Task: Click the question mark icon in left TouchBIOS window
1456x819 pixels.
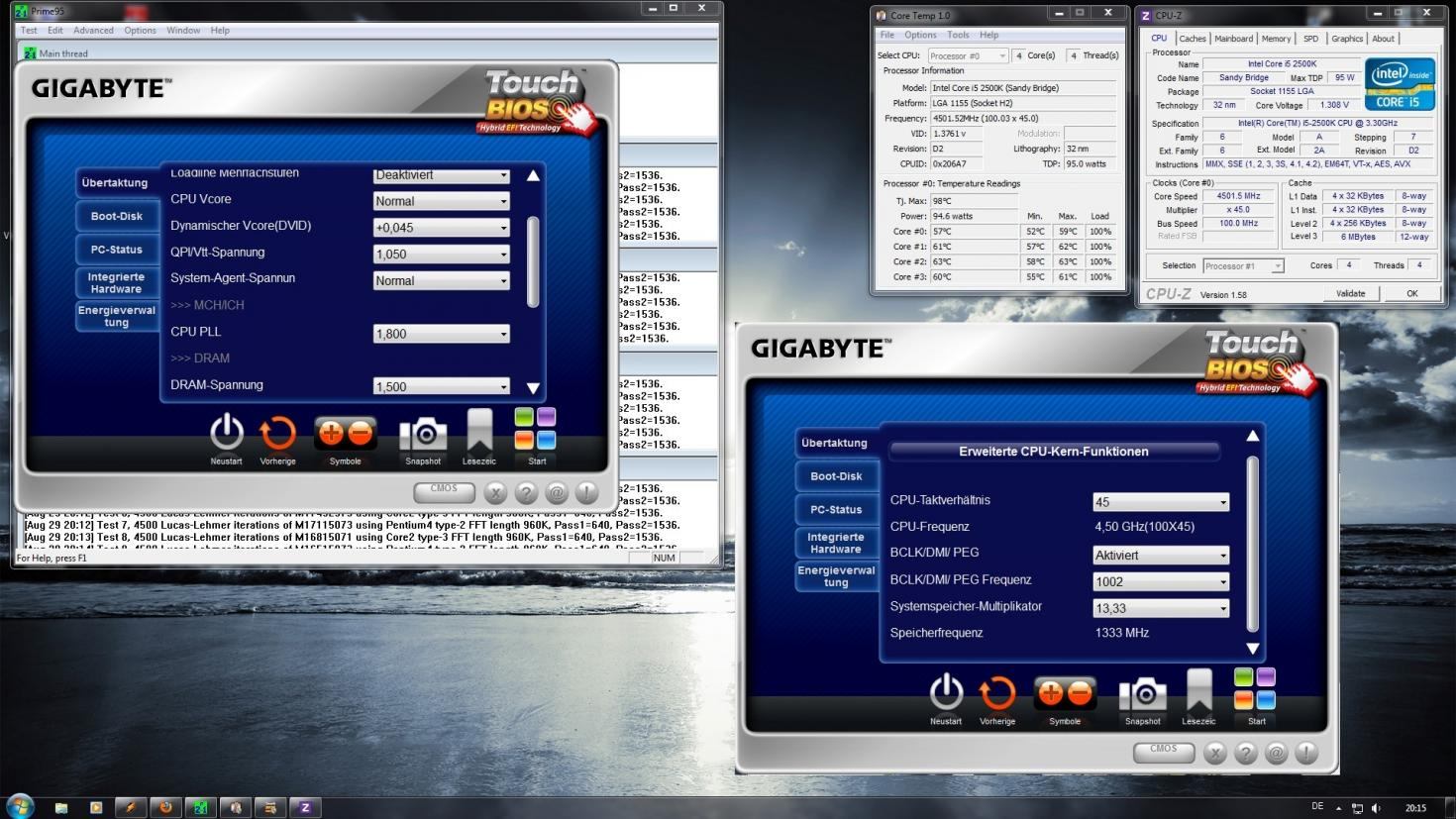Action: (x=526, y=492)
